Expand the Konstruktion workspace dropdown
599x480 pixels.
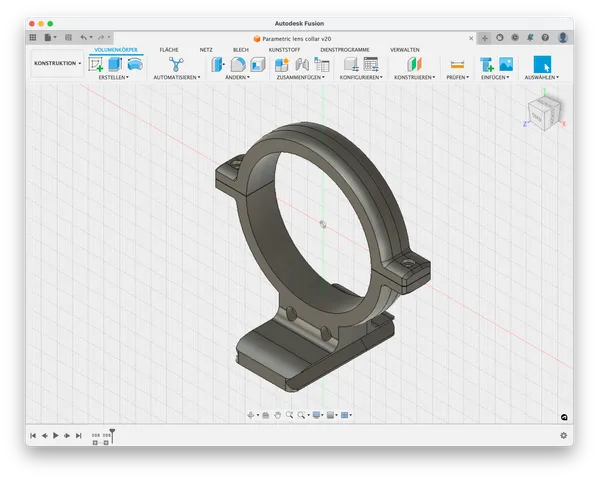57,63
